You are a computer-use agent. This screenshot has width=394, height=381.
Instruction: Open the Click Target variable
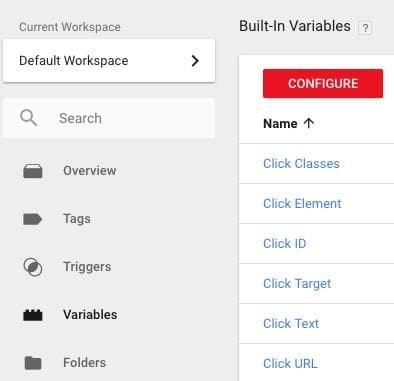click(x=297, y=284)
